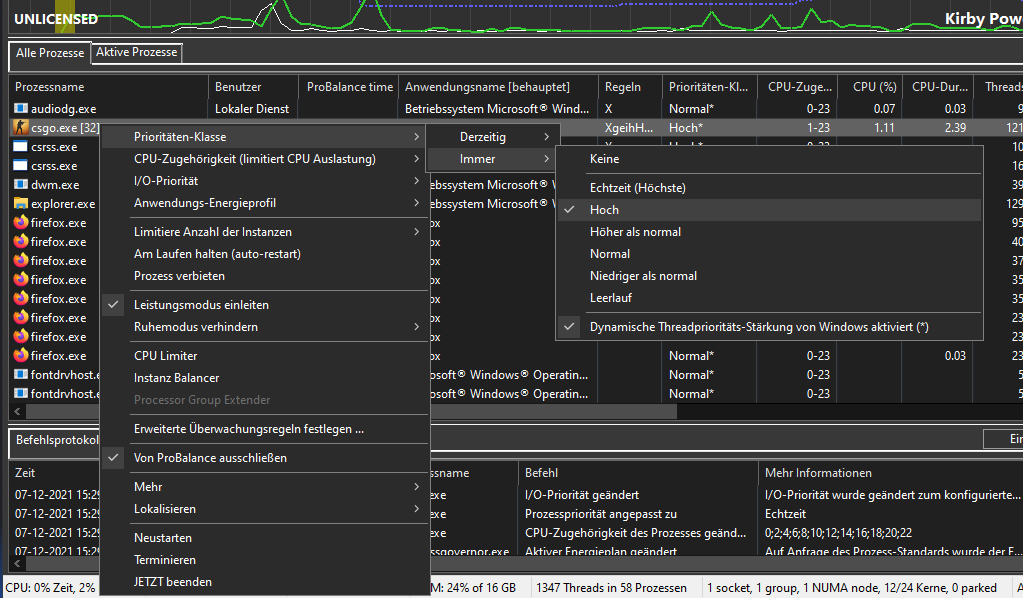Click left arrow of process list scrollbar
The image size is (1023, 598).
coord(18,411)
